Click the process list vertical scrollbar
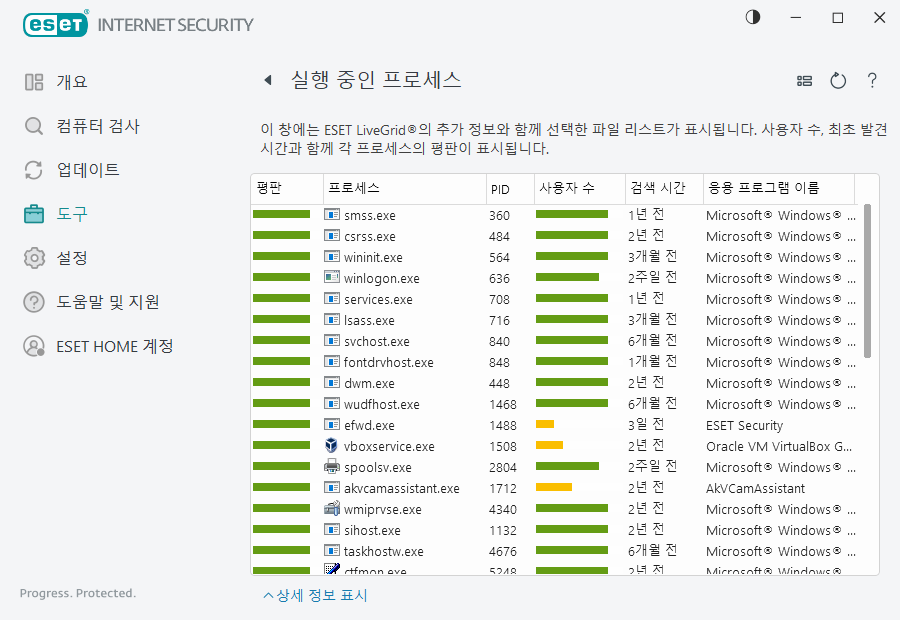The height and width of the screenshot is (620, 900). (867, 280)
